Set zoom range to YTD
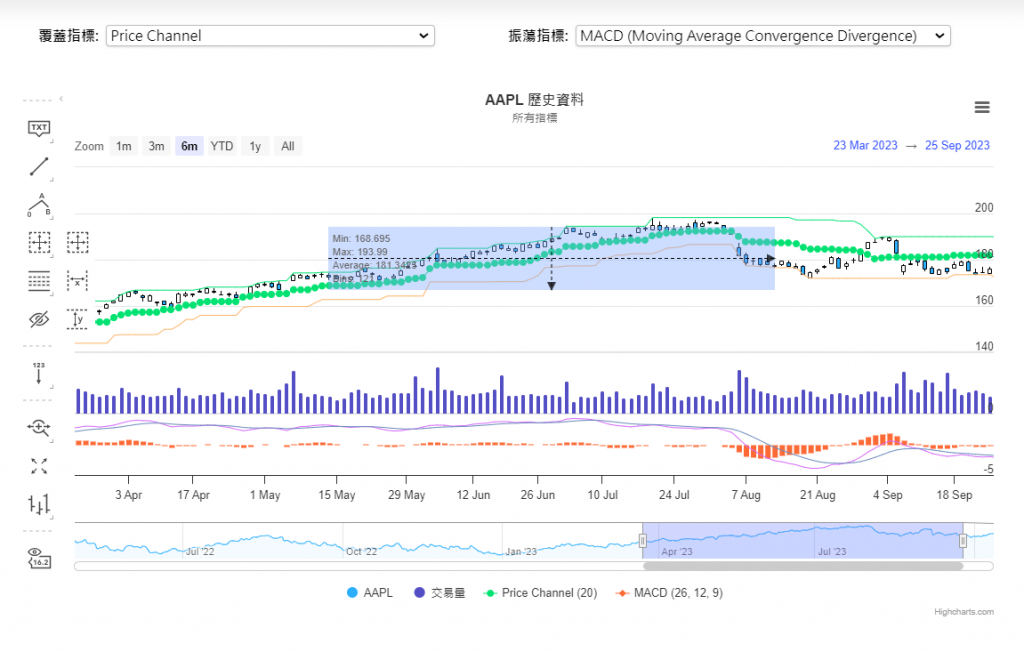Screen dimensions: 1024x652 pyautogui.click(x=222, y=146)
